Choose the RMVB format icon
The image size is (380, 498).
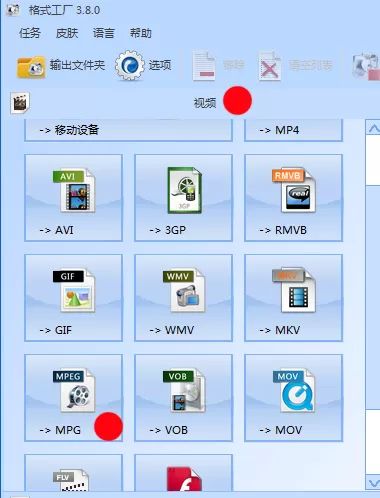coord(294,190)
